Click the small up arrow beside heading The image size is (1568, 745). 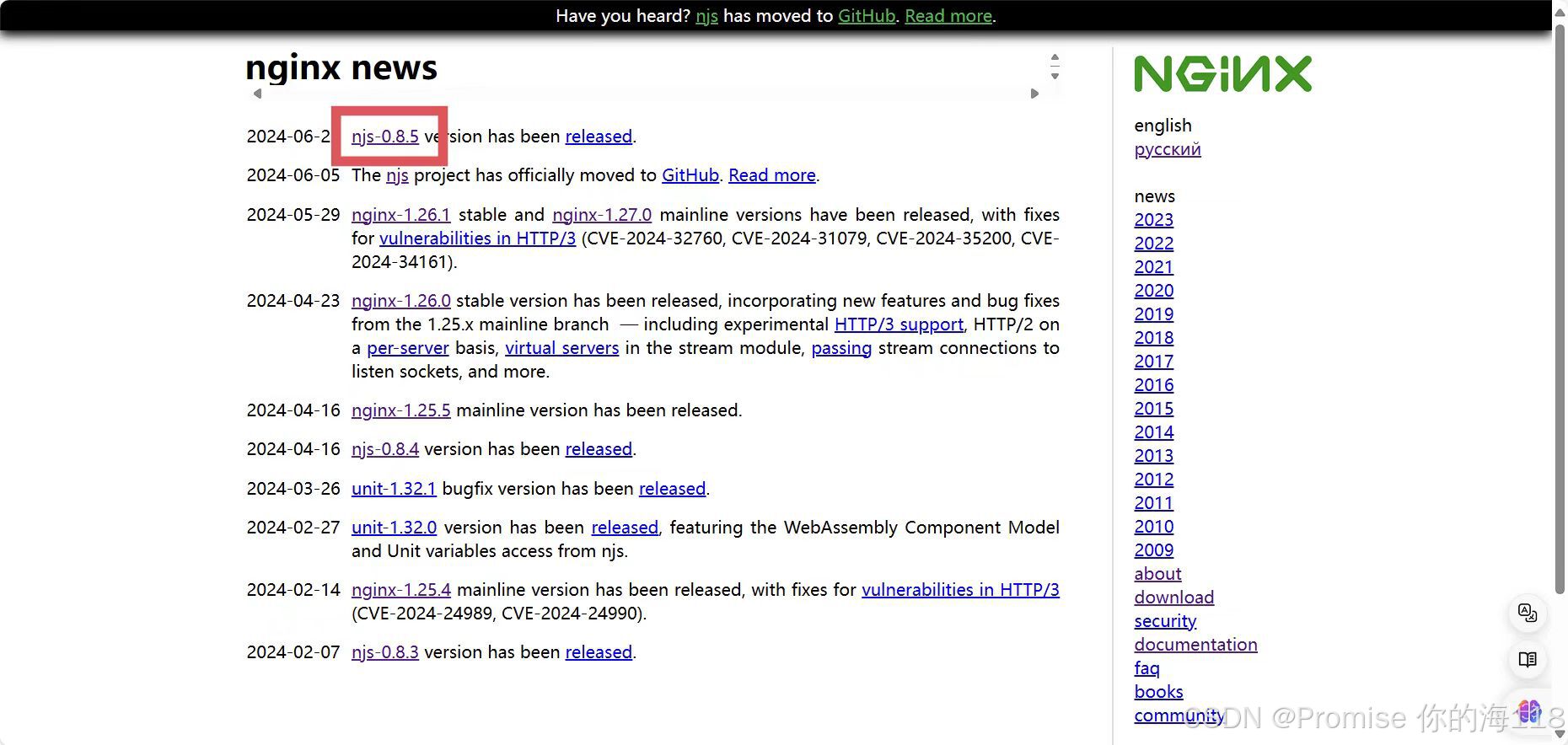pos(1055,58)
